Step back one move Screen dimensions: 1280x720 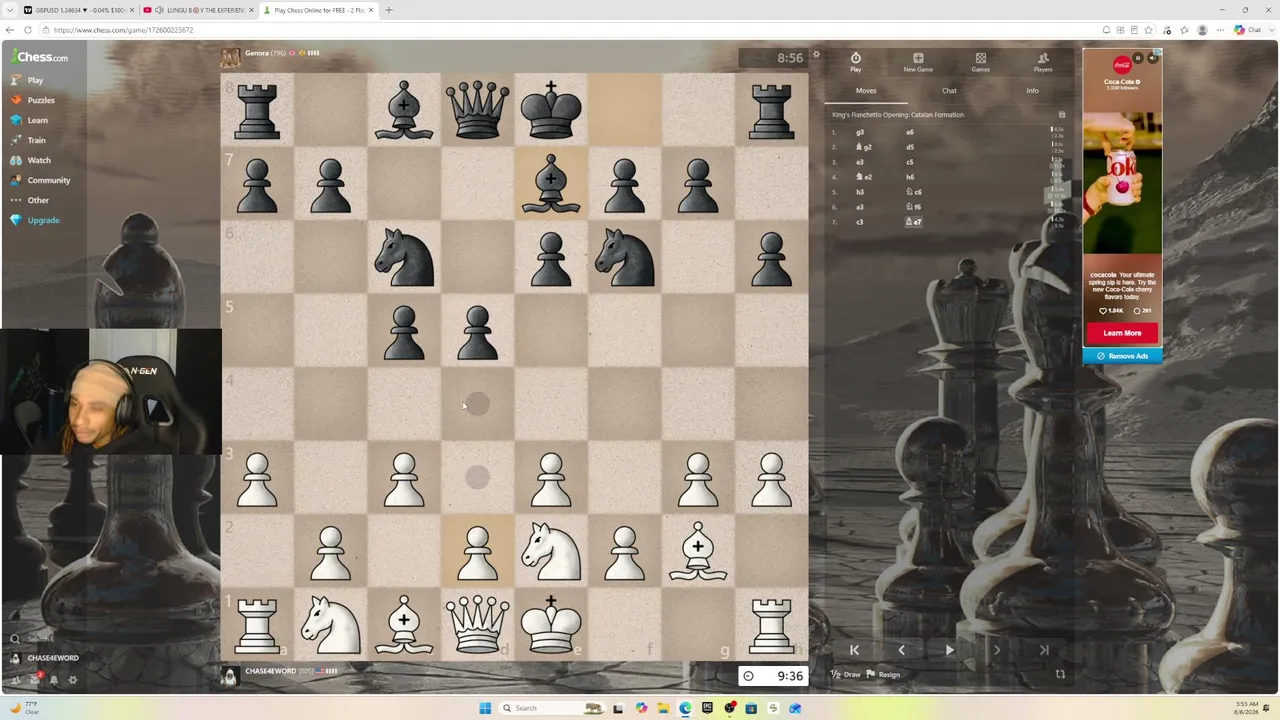(x=901, y=650)
